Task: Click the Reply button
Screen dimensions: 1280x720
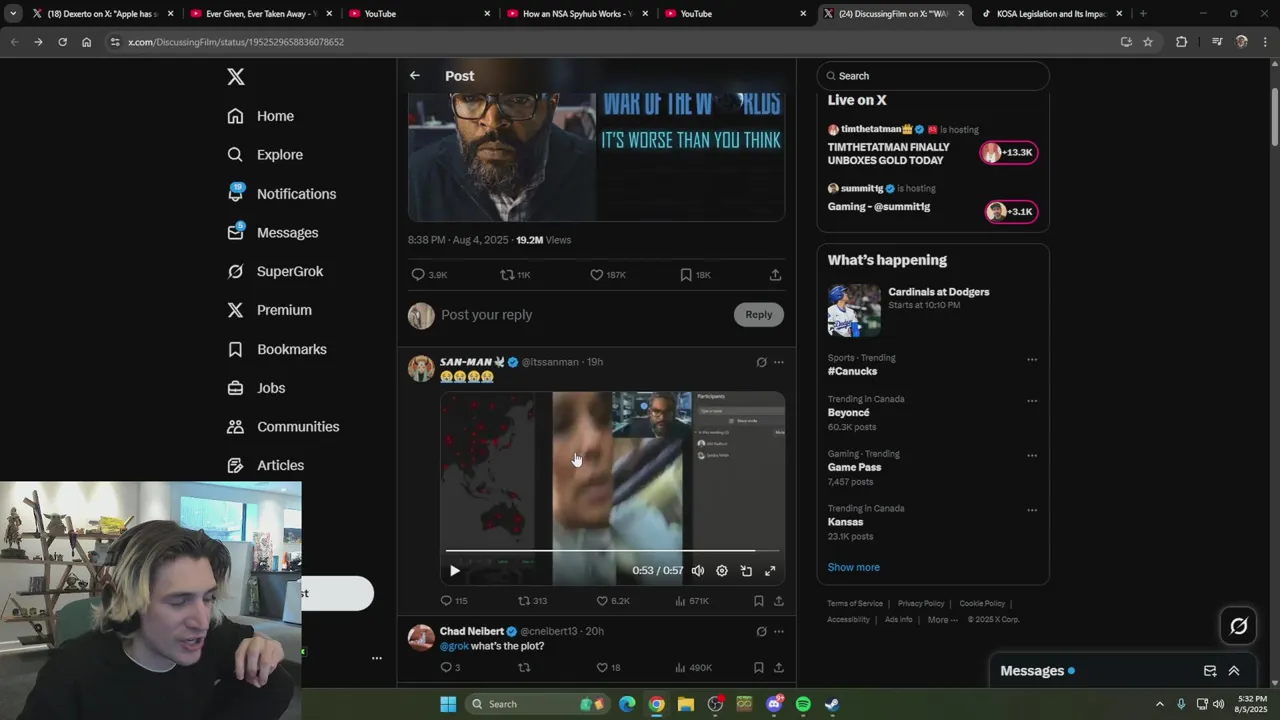Action: click(759, 315)
